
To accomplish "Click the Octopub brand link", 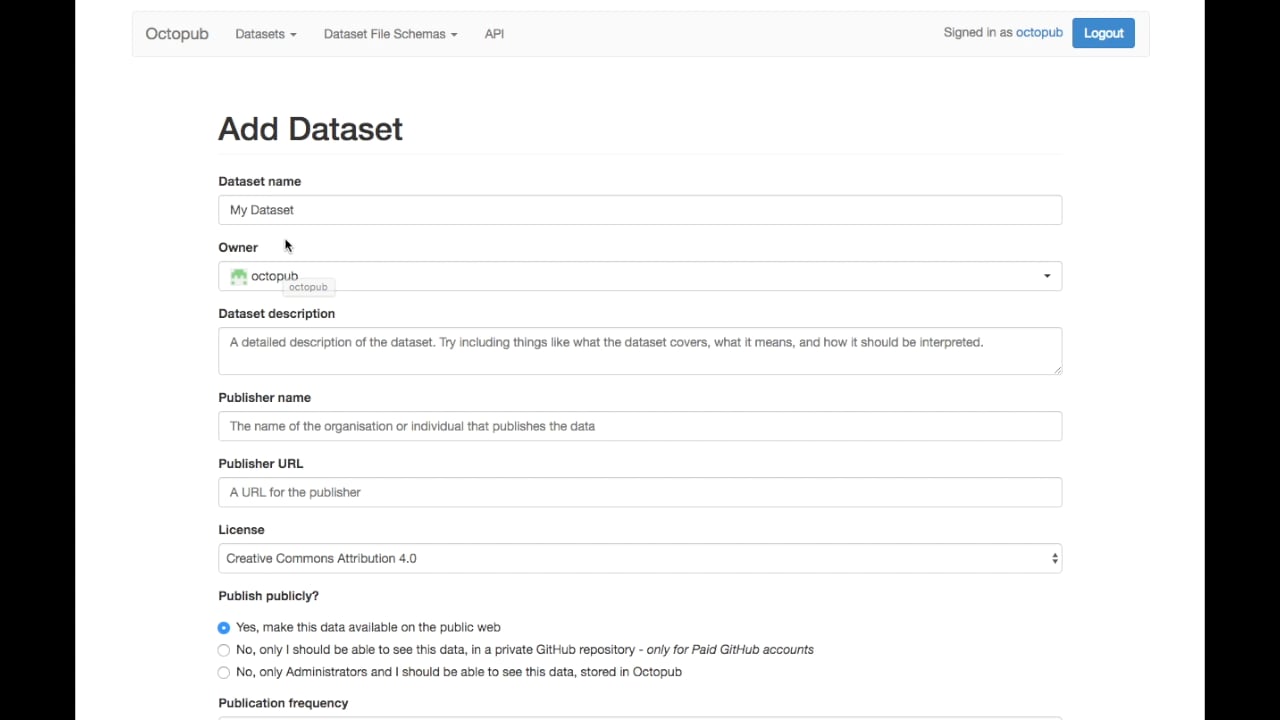I will pyautogui.click(x=177, y=34).
